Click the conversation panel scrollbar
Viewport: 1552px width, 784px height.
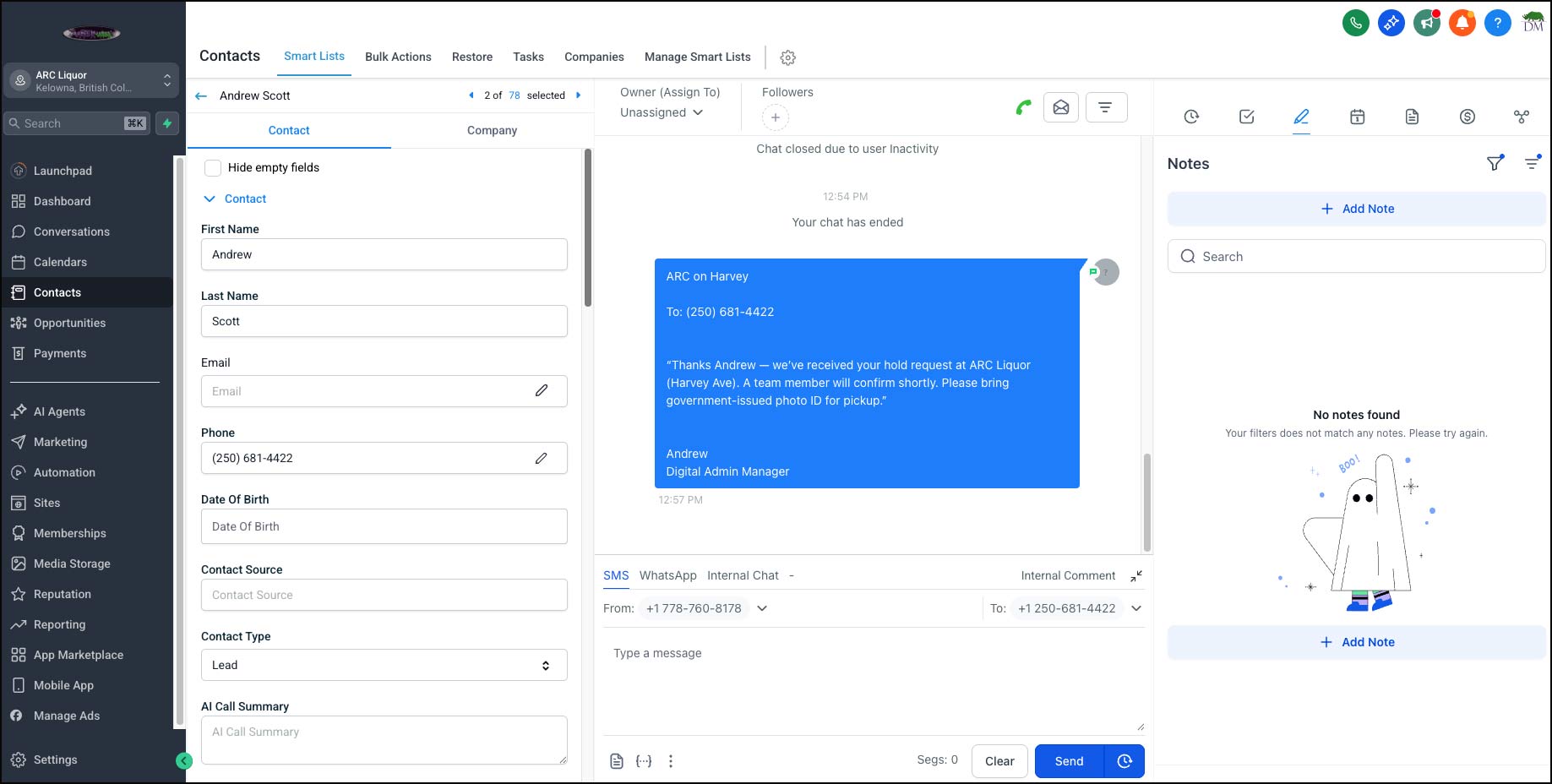[x=1146, y=502]
